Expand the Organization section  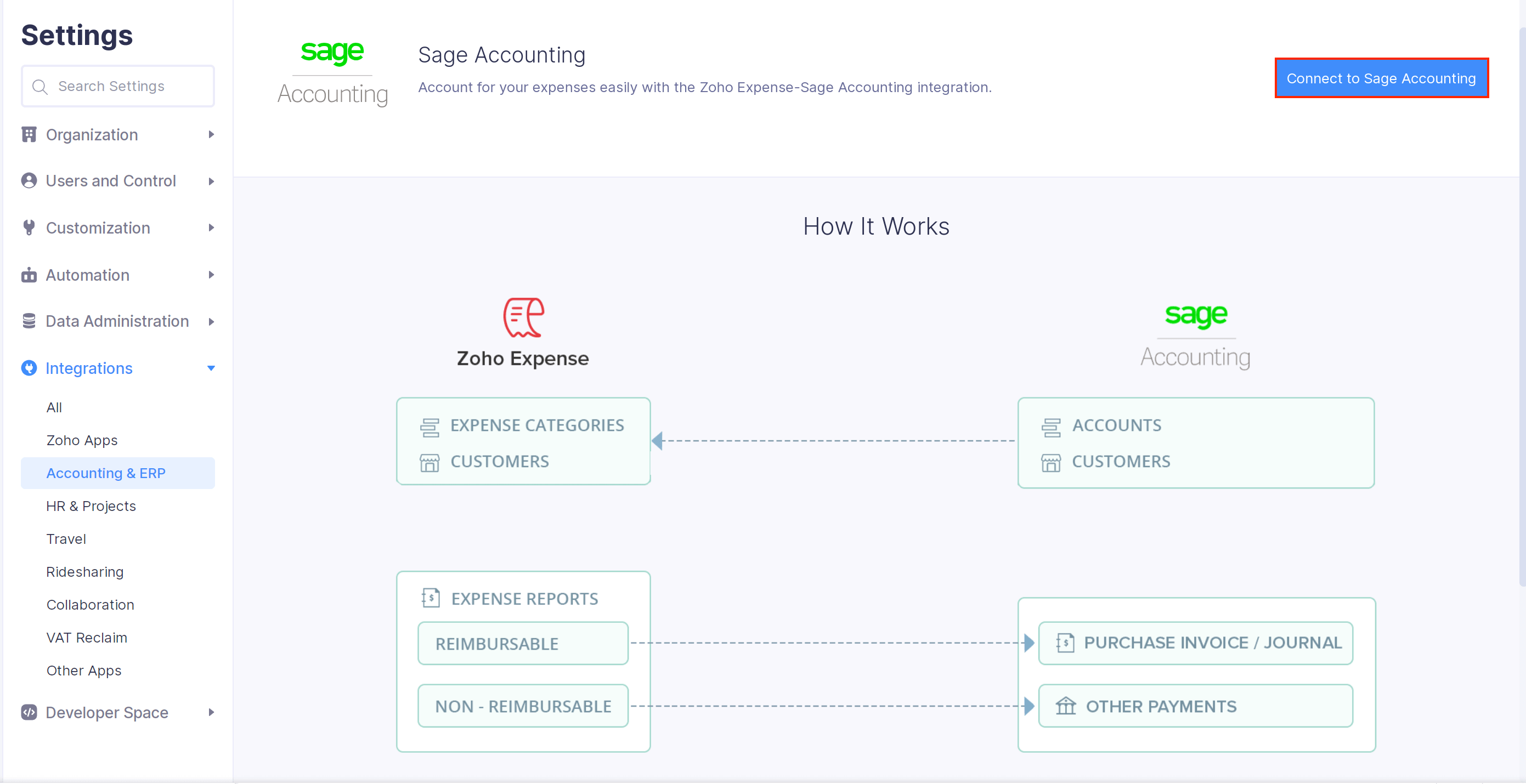(x=211, y=134)
